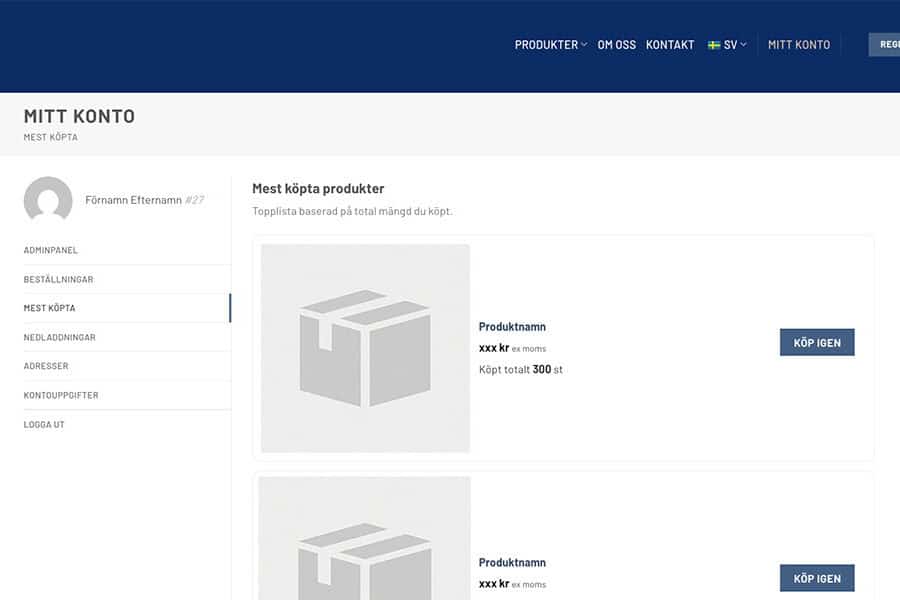
Task: Click the REGISTRERA button top right
Action: [x=886, y=44]
